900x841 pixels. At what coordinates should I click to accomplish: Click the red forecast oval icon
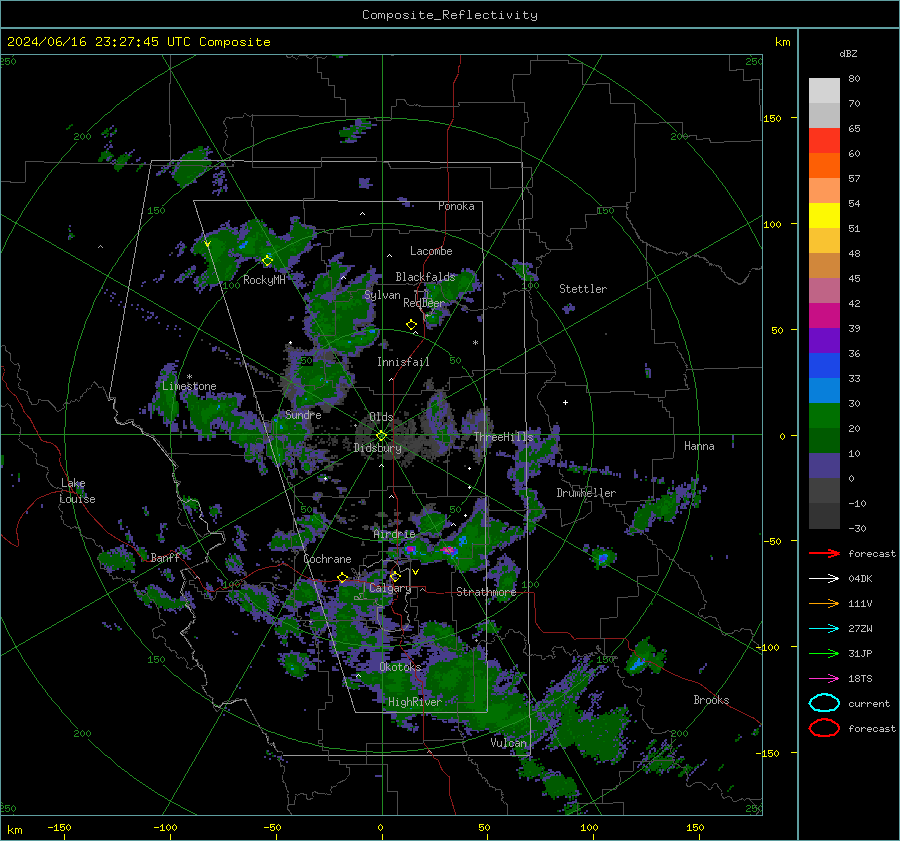(824, 728)
